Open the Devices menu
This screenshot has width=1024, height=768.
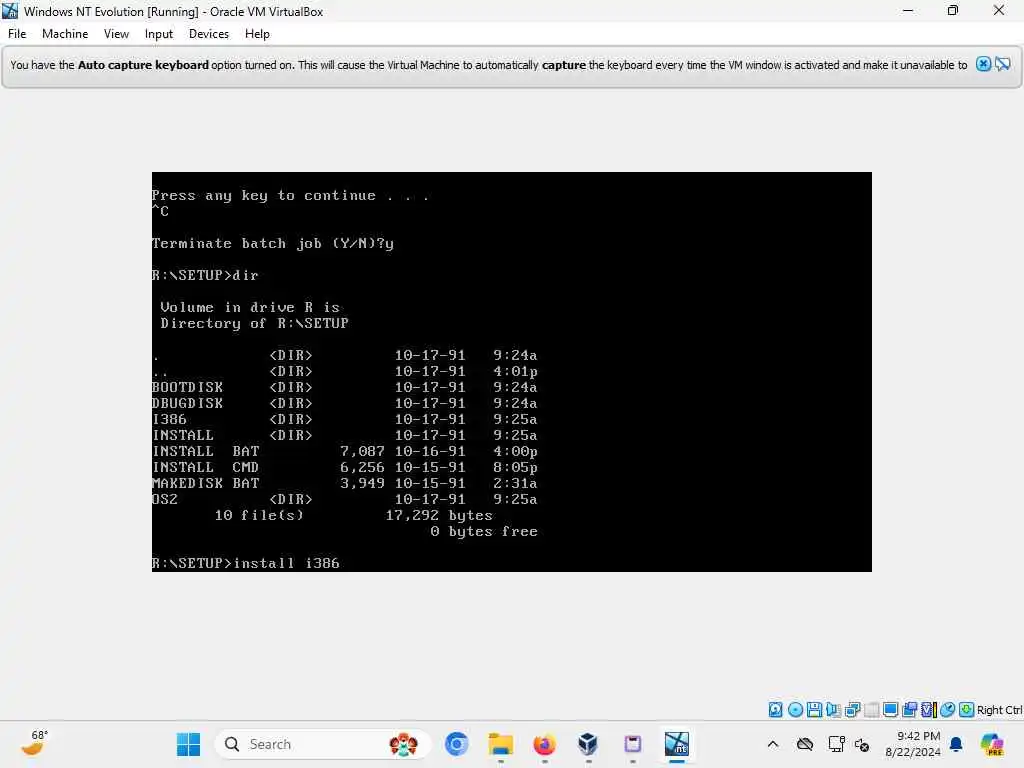[x=209, y=34]
